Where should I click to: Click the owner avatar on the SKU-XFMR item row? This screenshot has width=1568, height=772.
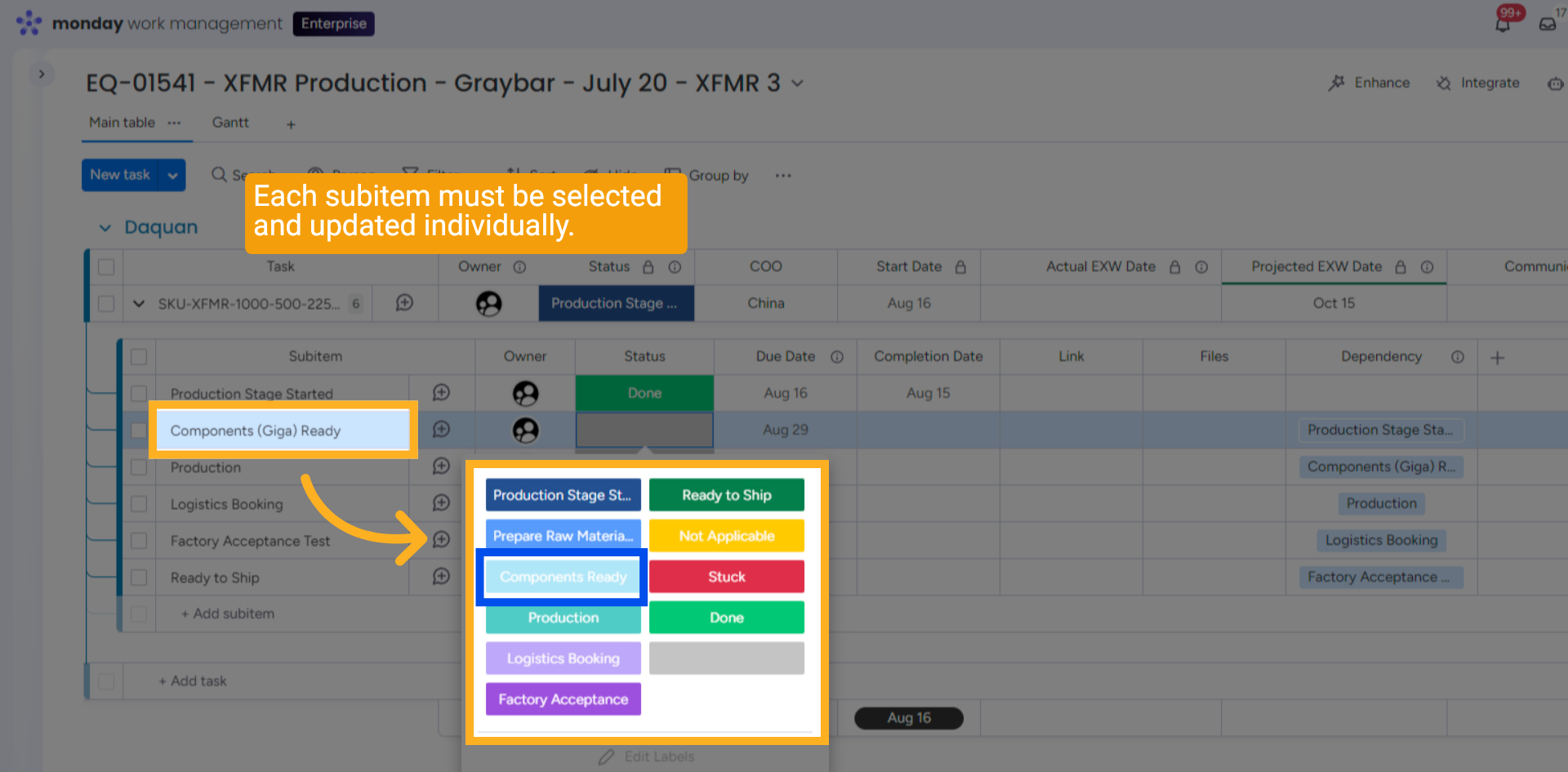489,304
